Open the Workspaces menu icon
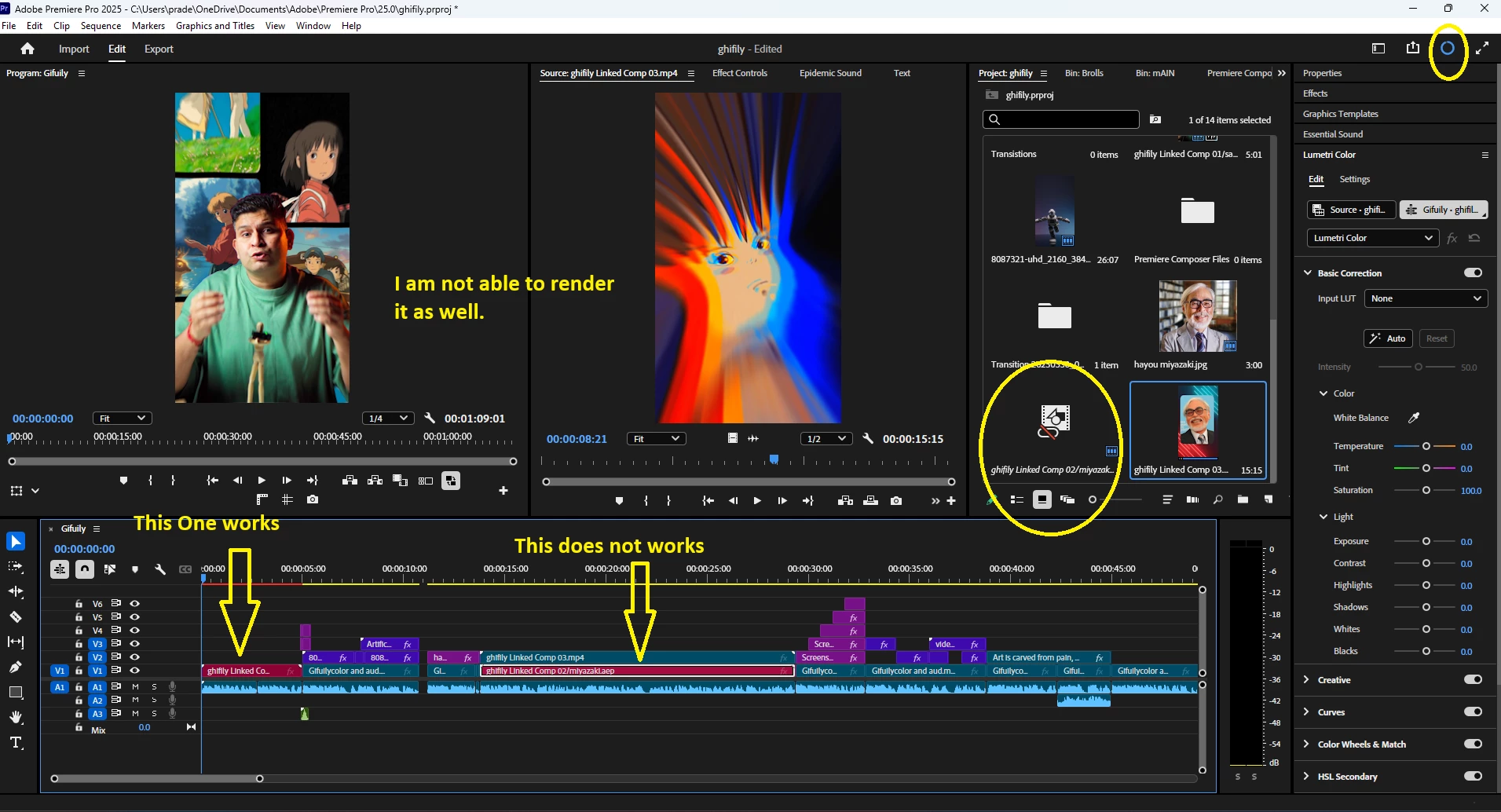 tap(1378, 49)
